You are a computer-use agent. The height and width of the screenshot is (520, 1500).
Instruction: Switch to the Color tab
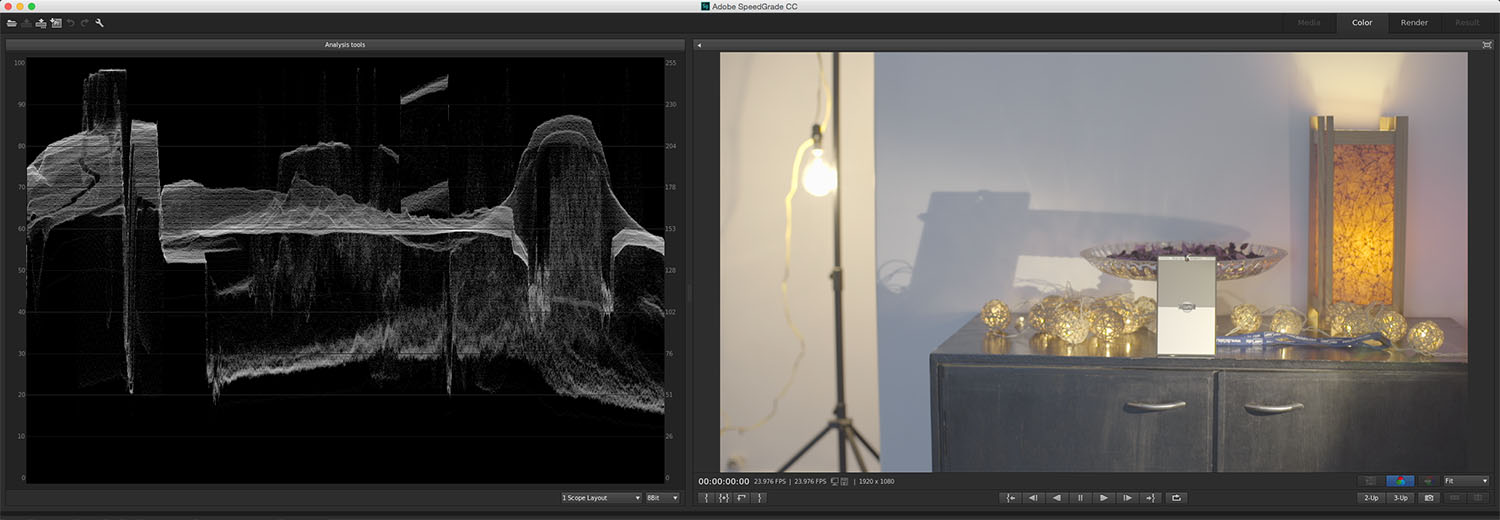pyautogui.click(x=1362, y=23)
